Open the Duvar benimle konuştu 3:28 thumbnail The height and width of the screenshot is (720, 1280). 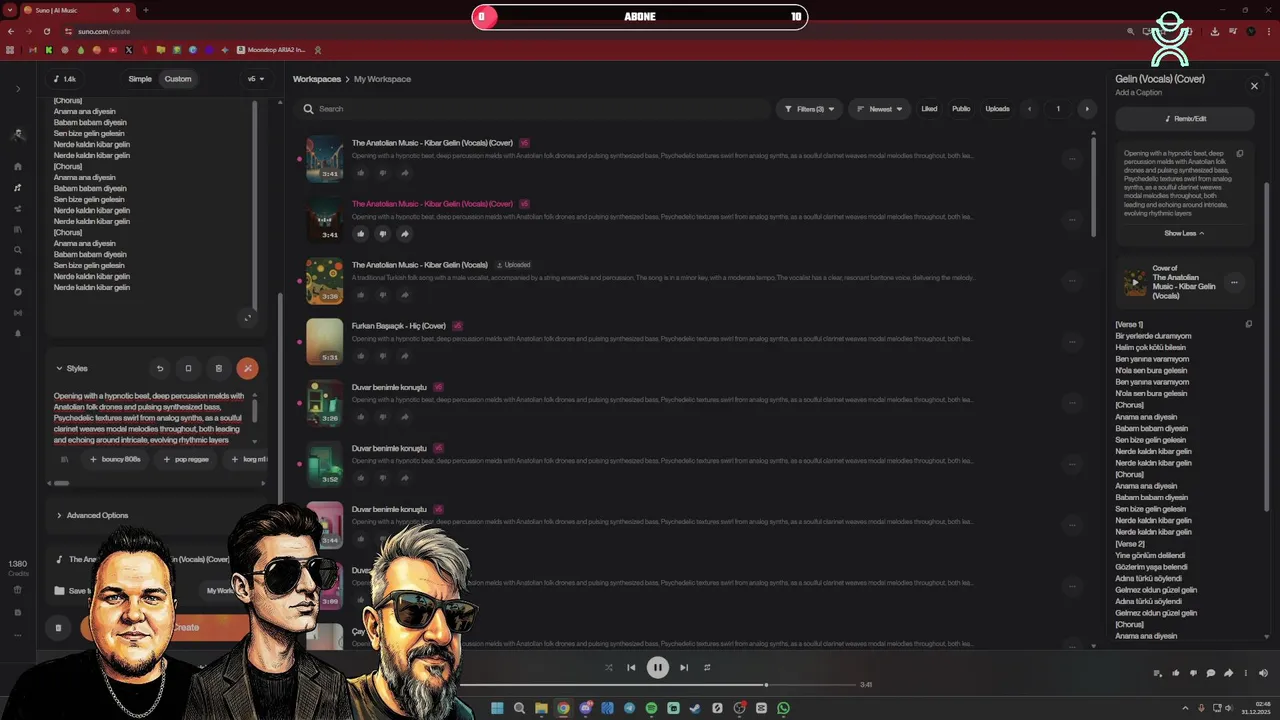pyautogui.click(x=324, y=402)
